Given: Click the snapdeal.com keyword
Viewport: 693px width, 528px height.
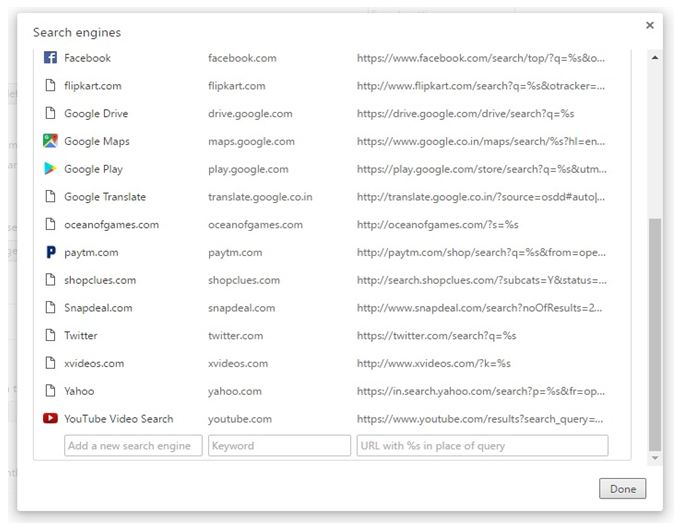Looking at the screenshot, I should point(241,308).
